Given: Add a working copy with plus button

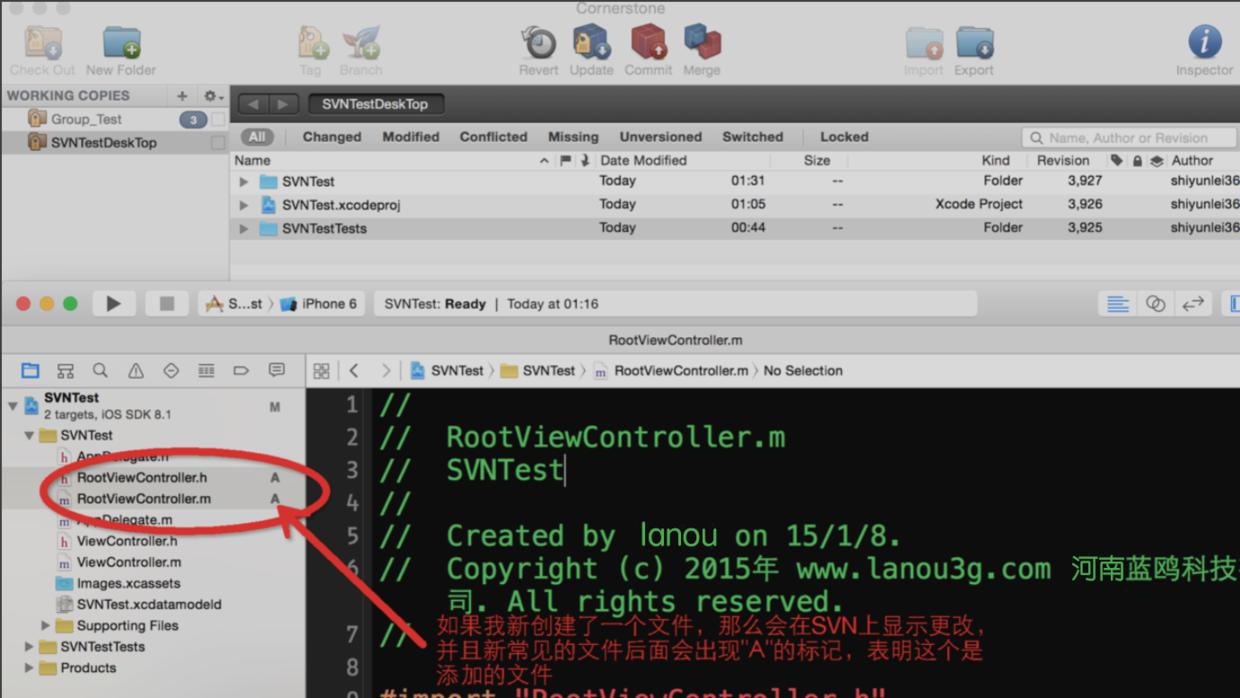Looking at the screenshot, I should point(182,96).
